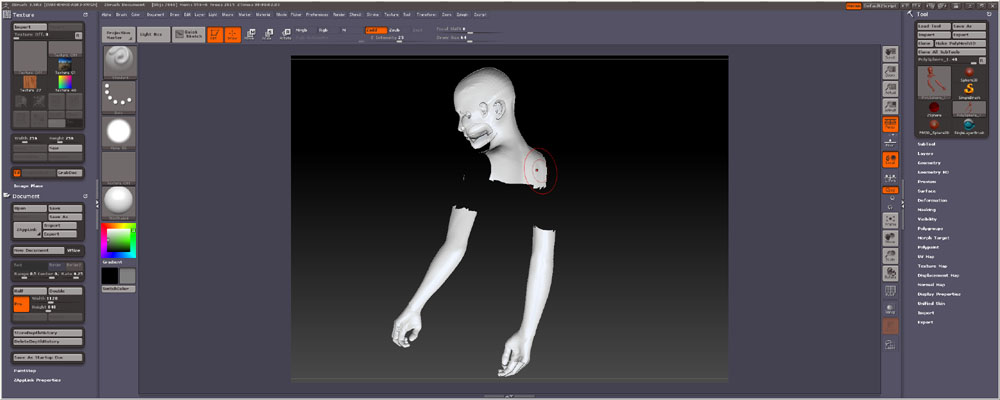Screen dimensions: 1000x400
Task: Open the Document menu in menu bar
Action: (x=156, y=15)
